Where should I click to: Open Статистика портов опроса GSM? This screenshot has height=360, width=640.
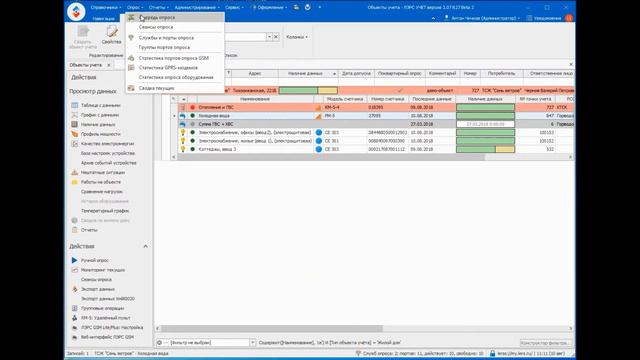pos(175,58)
